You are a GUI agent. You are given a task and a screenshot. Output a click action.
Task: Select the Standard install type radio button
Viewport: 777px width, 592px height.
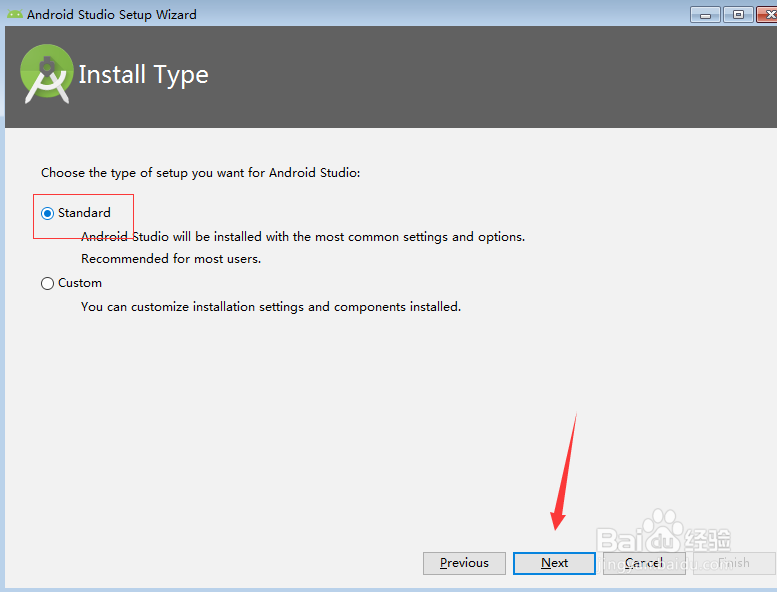(x=48, y=214)
